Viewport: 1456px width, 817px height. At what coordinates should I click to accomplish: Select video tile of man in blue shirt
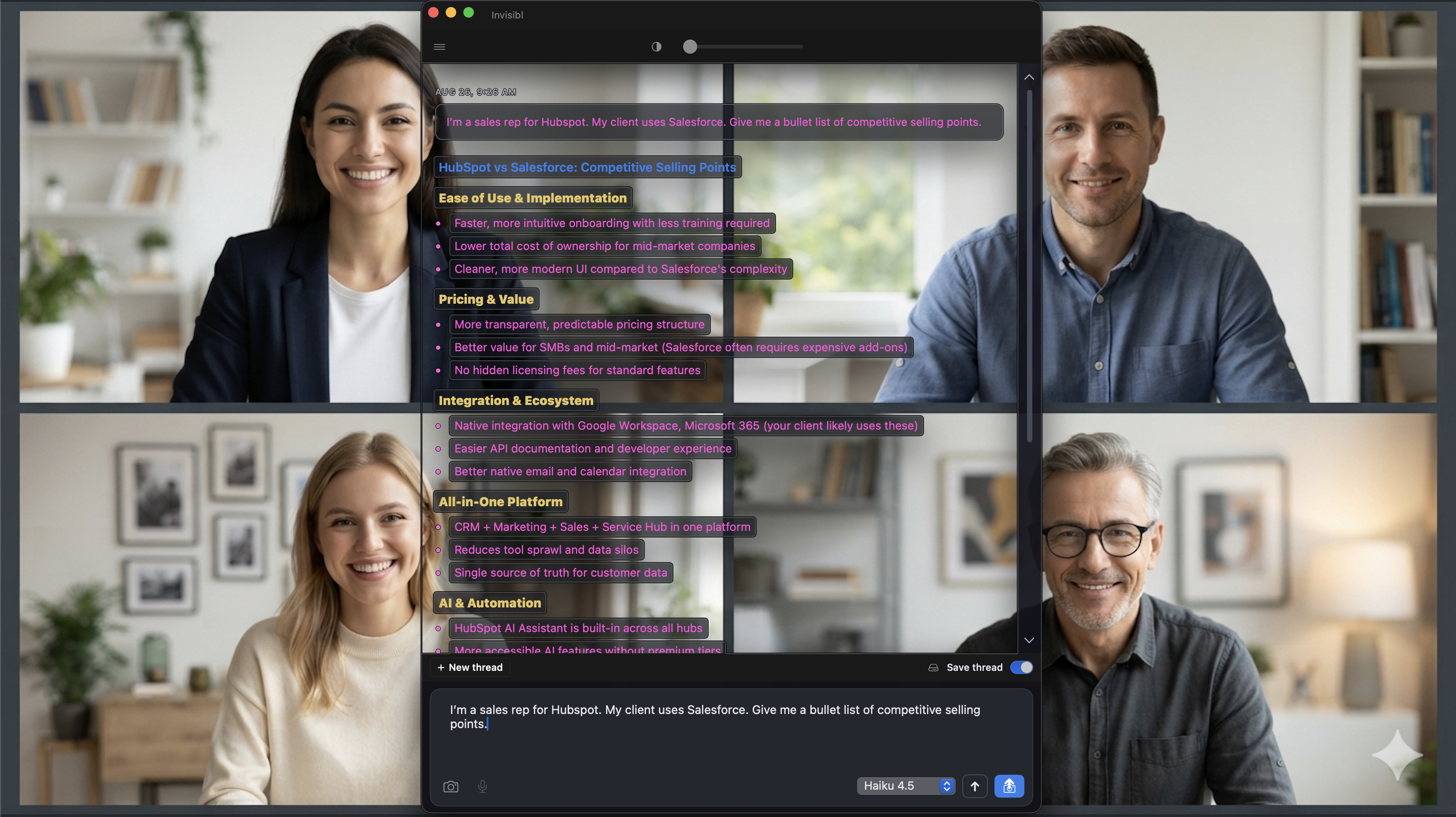(x=1239, y=207)
